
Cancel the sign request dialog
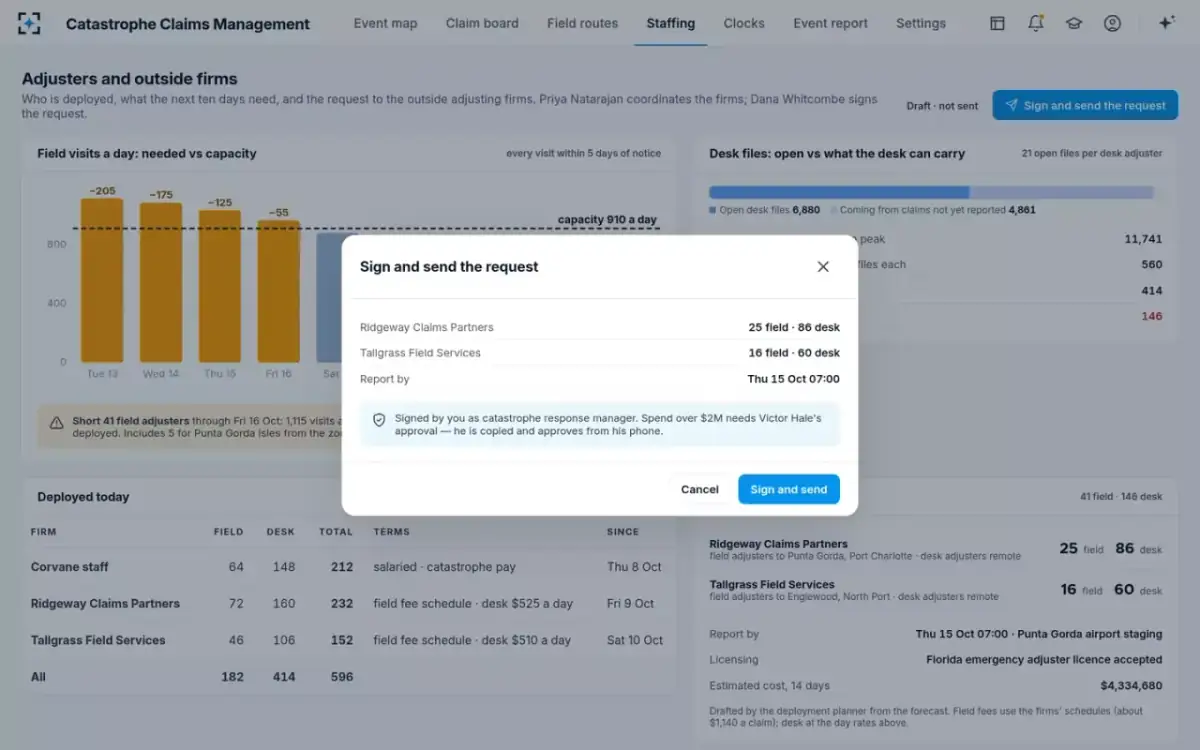(700, 489)
